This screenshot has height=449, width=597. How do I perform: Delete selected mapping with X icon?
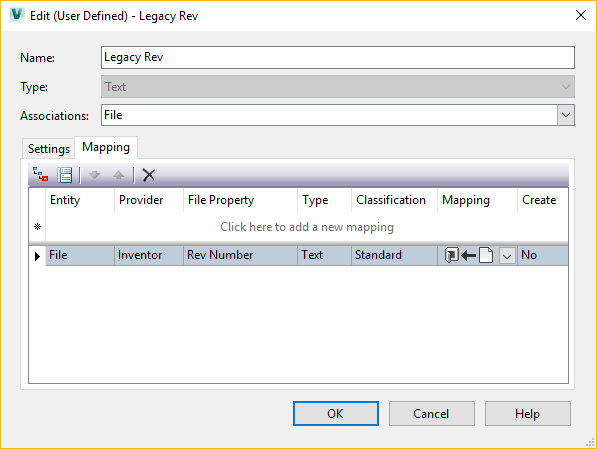[x=148, y=175]
